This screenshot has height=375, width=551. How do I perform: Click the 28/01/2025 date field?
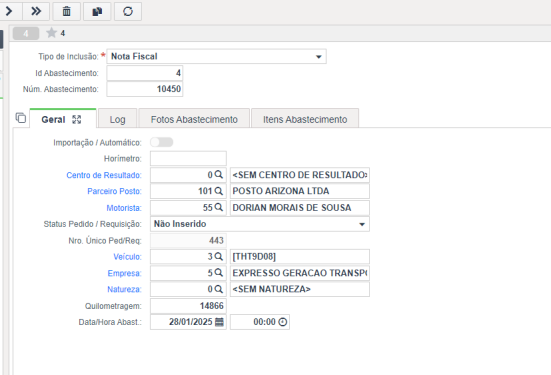tap(188, 322)
